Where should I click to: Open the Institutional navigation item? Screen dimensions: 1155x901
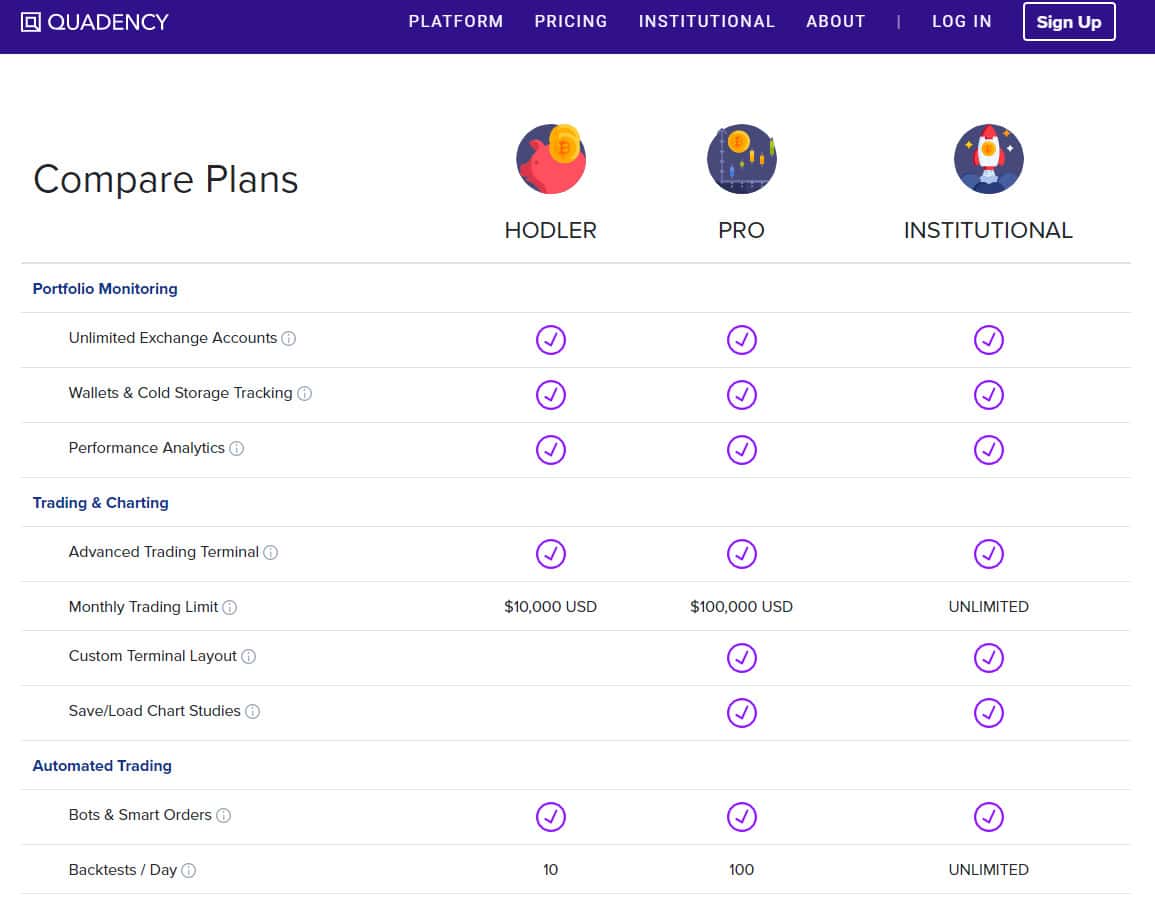tap(707, 21)
